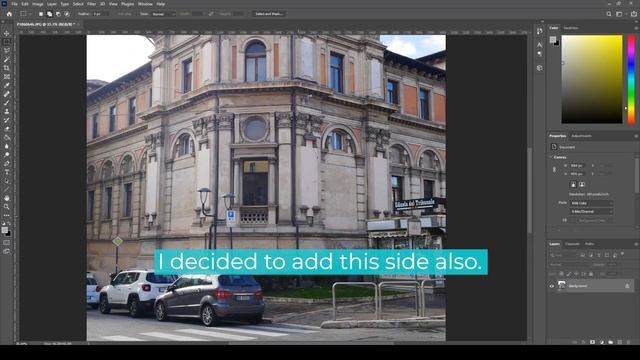Select the Frame tool

coord(7,77)
